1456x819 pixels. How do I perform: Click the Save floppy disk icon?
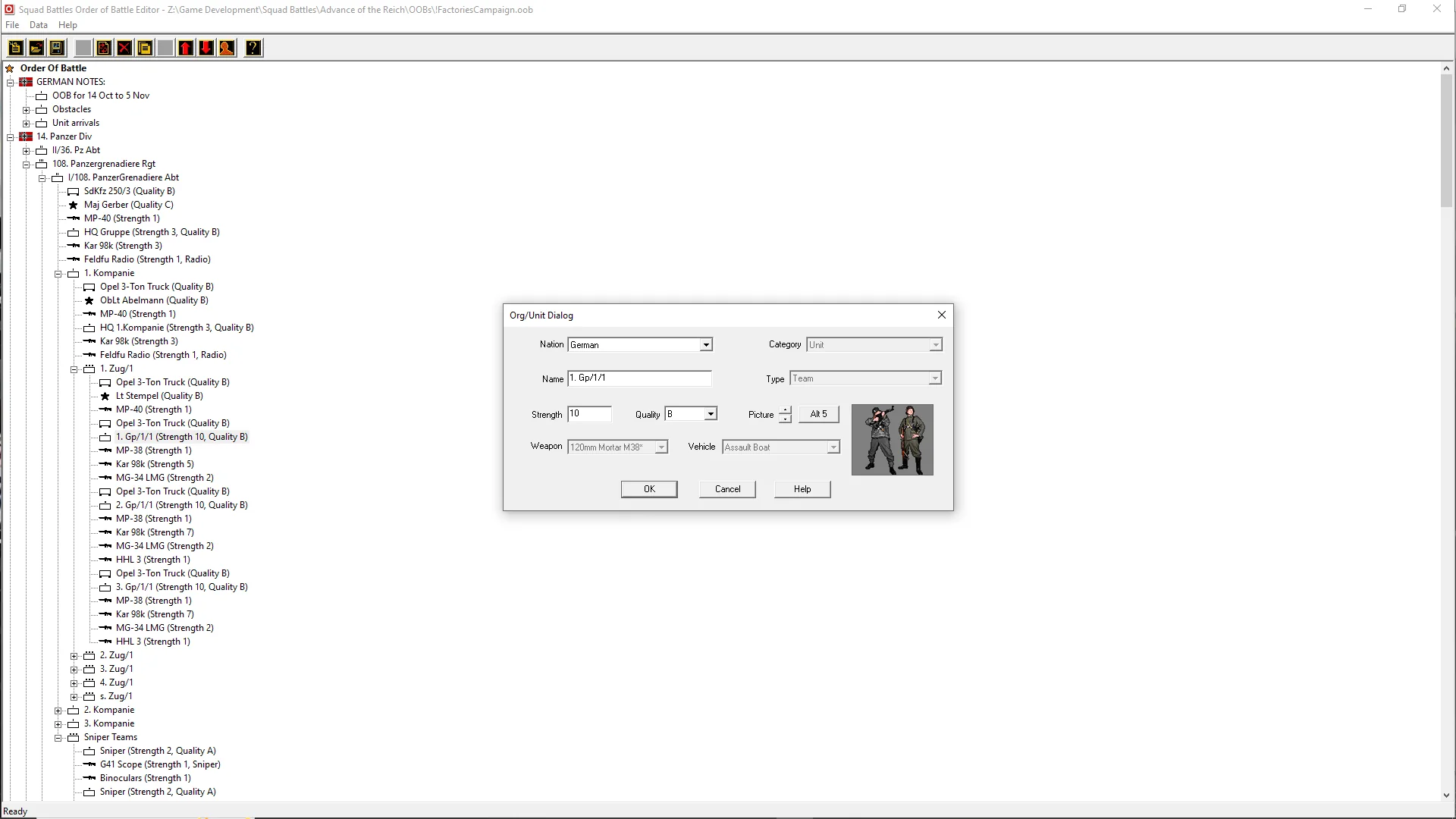click(x=56, y=49)
